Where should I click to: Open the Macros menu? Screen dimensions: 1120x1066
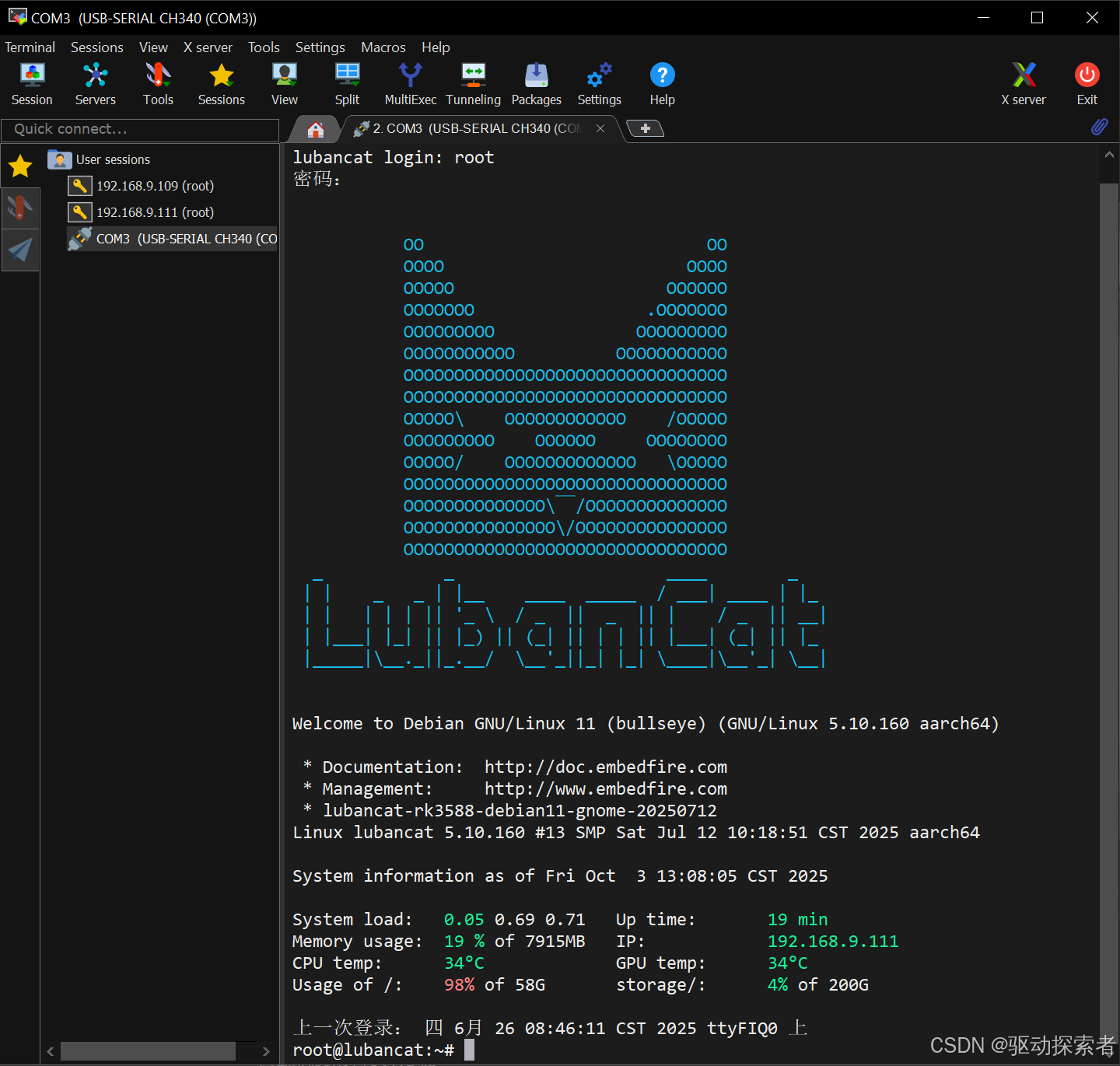[383, 47]
